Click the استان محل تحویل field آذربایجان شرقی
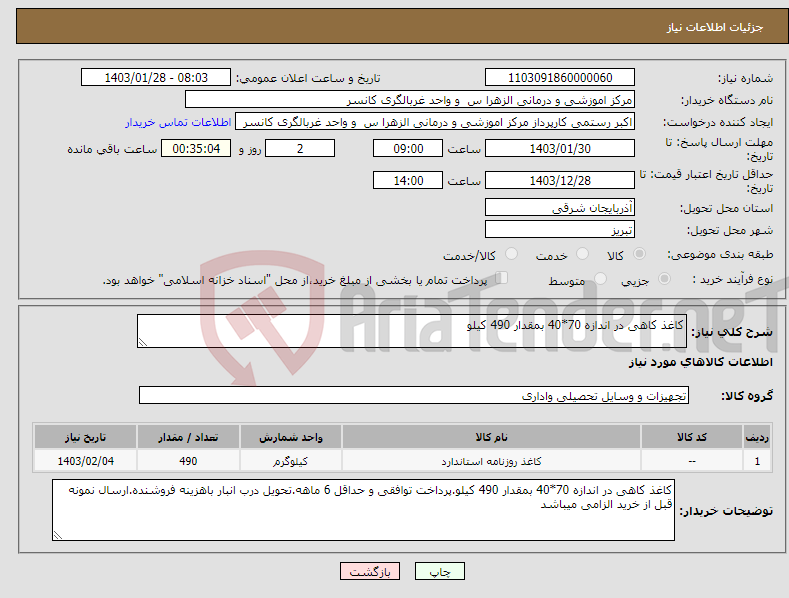 tap(560, 207)
